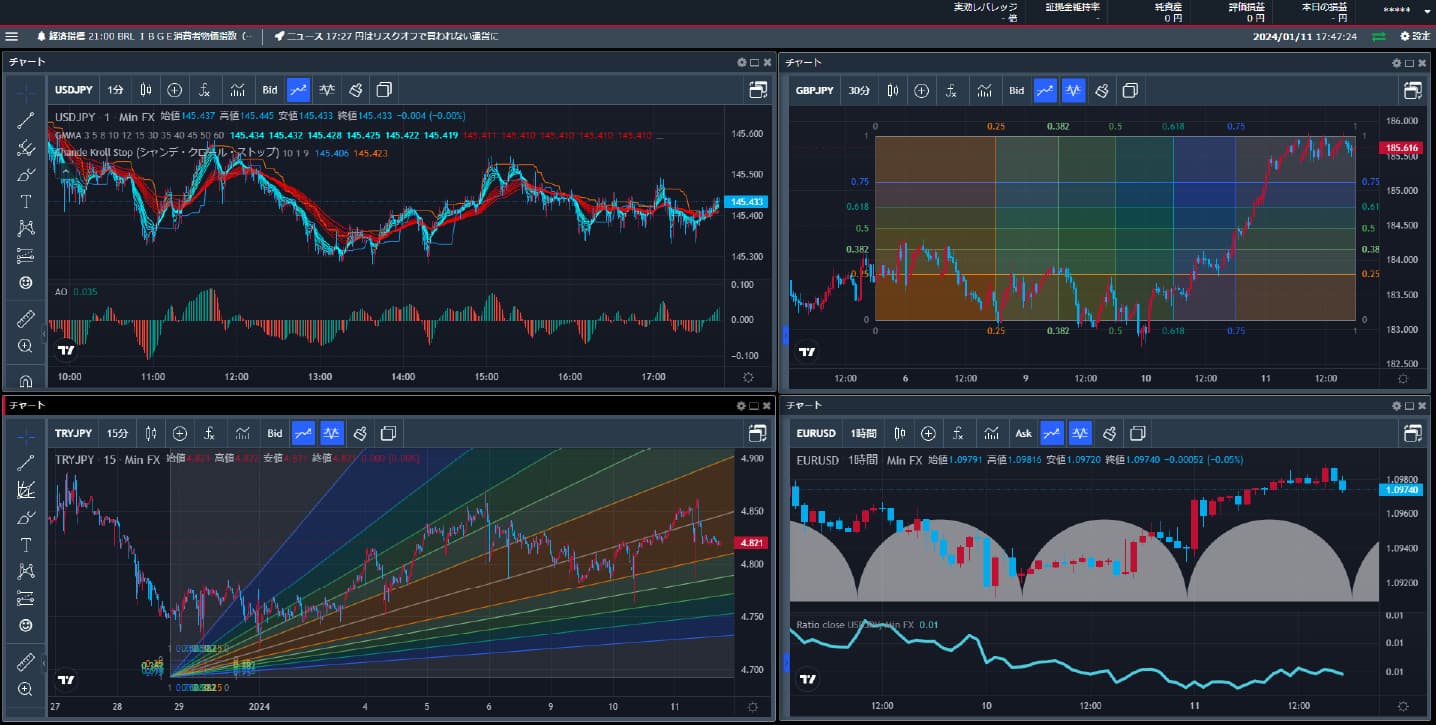Toggle the line chart button in TRYJPY toolbar
Screen dimensions: 1436x725
[x=303, y=433]
